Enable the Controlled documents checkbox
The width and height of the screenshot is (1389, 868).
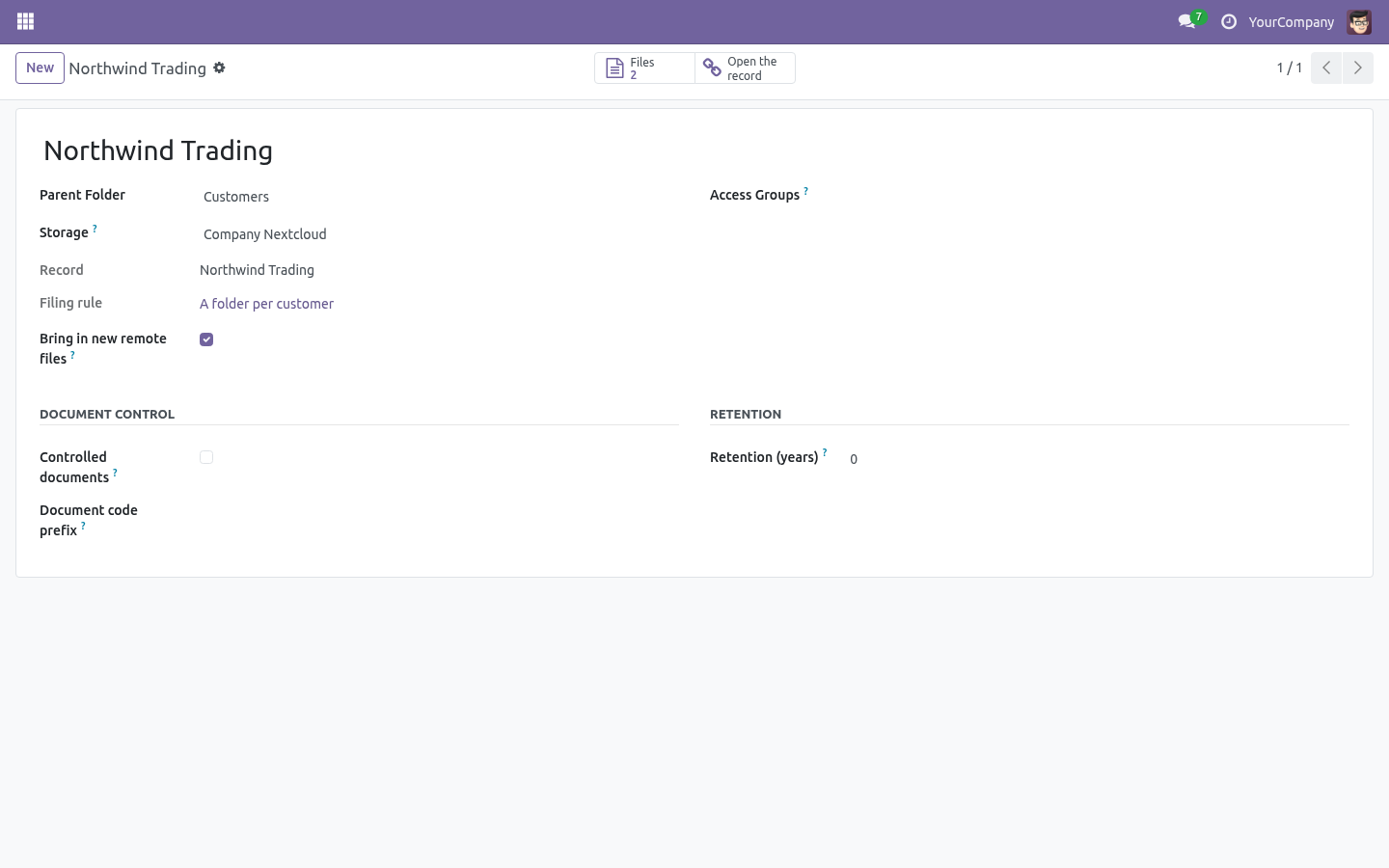(x=206, y=457)
